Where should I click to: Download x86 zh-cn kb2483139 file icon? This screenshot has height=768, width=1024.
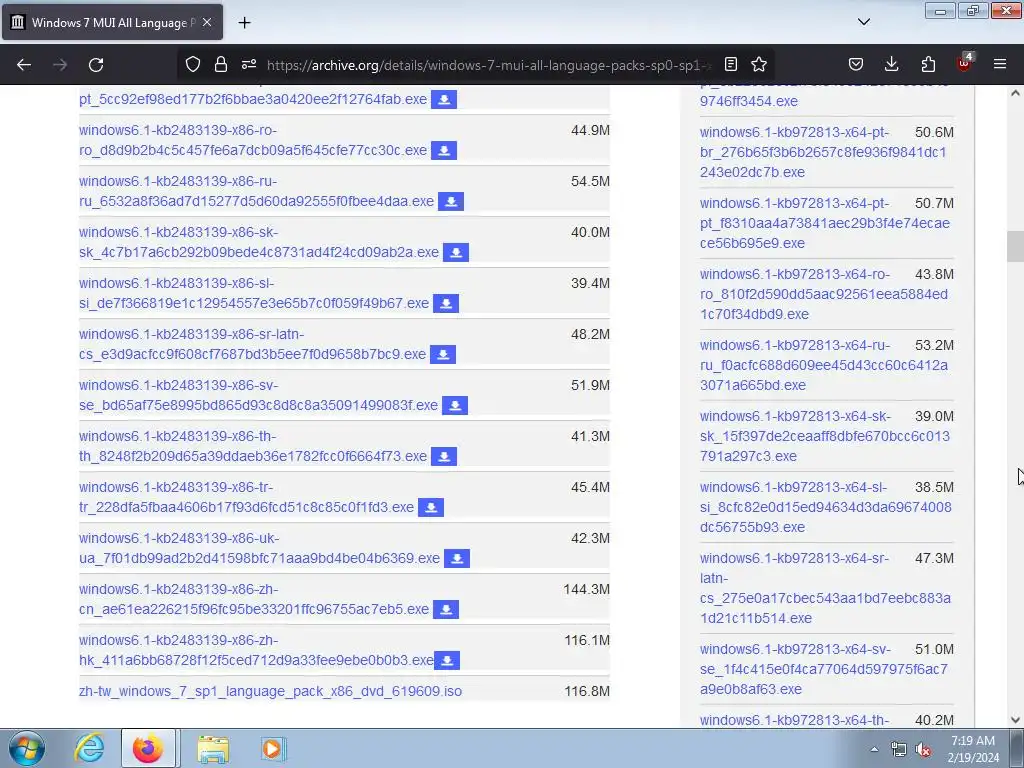pos(446,609)
